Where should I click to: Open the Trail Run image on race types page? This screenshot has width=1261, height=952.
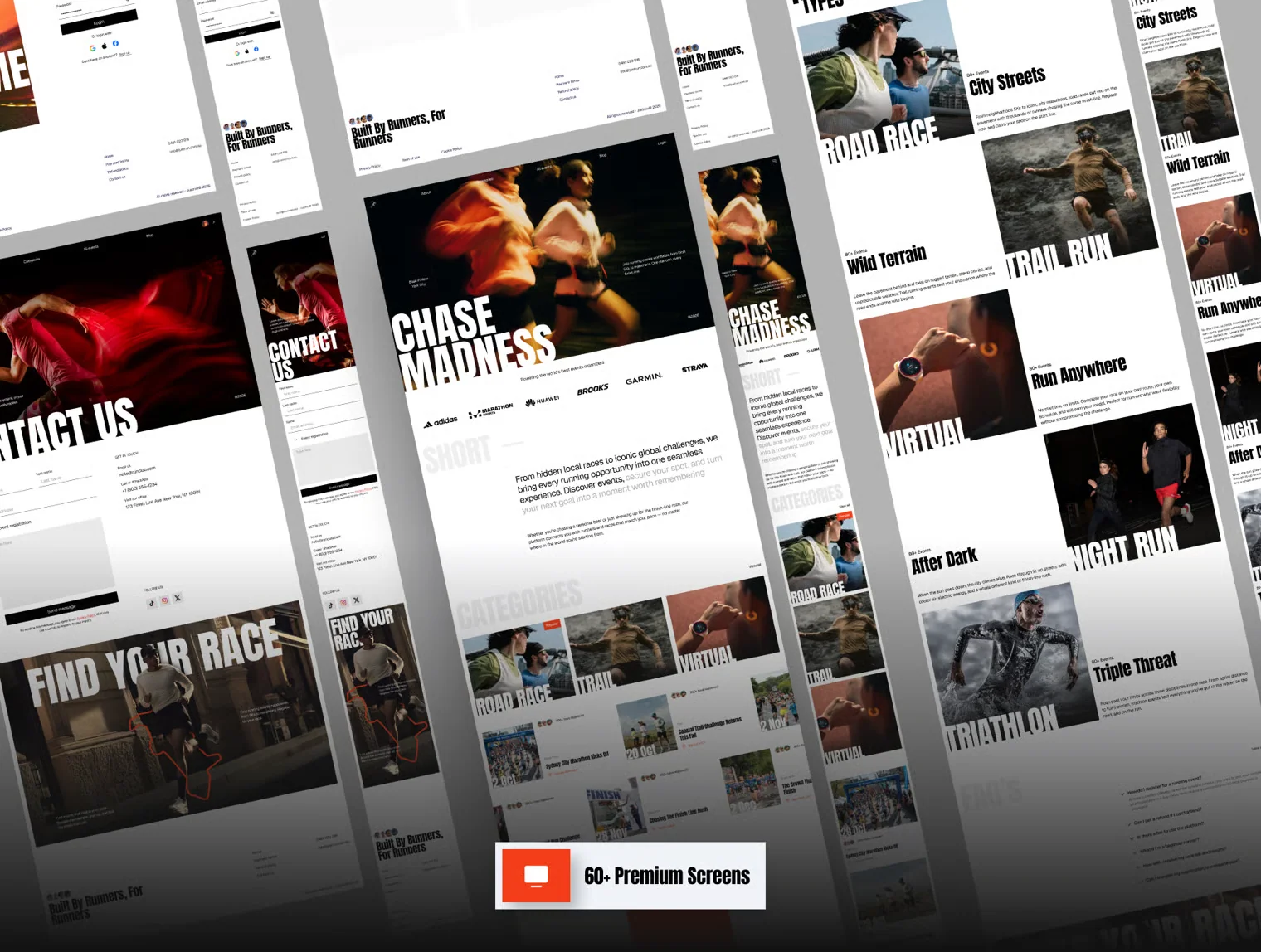point(1069,197)
